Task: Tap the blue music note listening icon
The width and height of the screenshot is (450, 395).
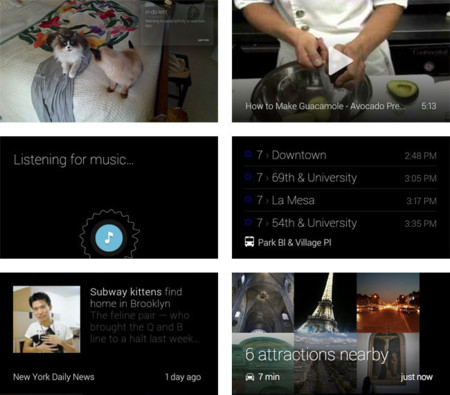Action: (x=109, y=238)
